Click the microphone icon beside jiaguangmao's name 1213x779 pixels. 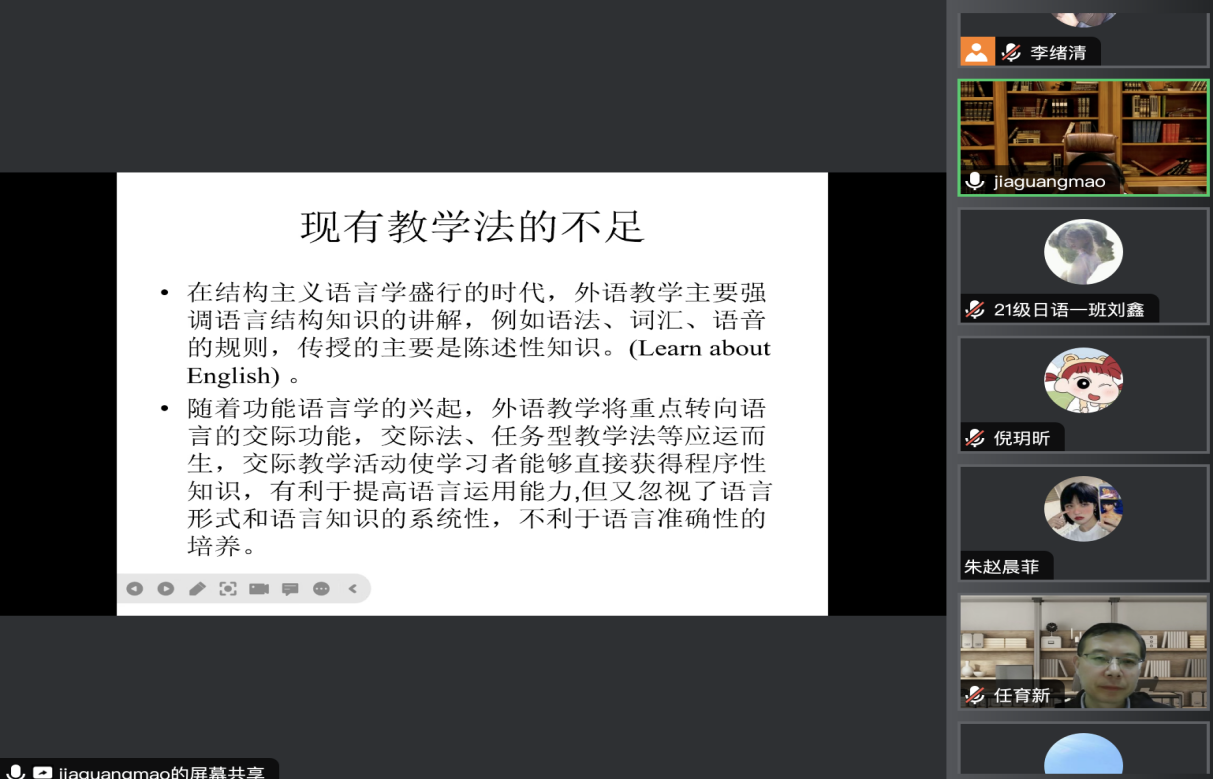click(975, 182)
